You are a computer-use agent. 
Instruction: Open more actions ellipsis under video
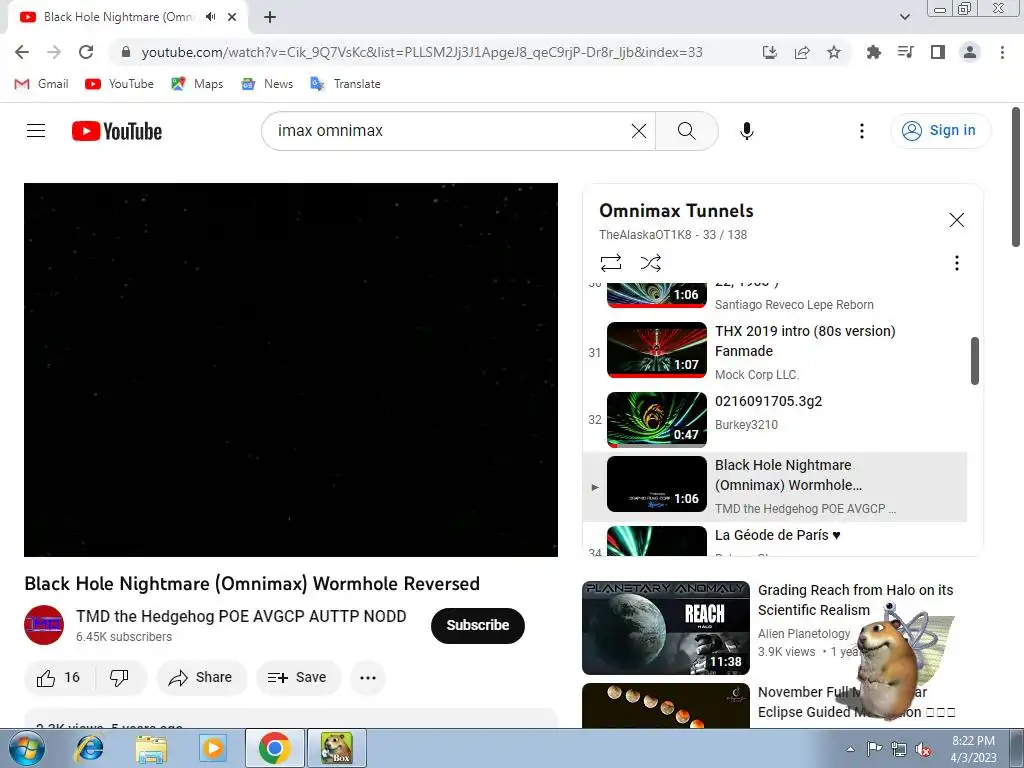point(368,677)
